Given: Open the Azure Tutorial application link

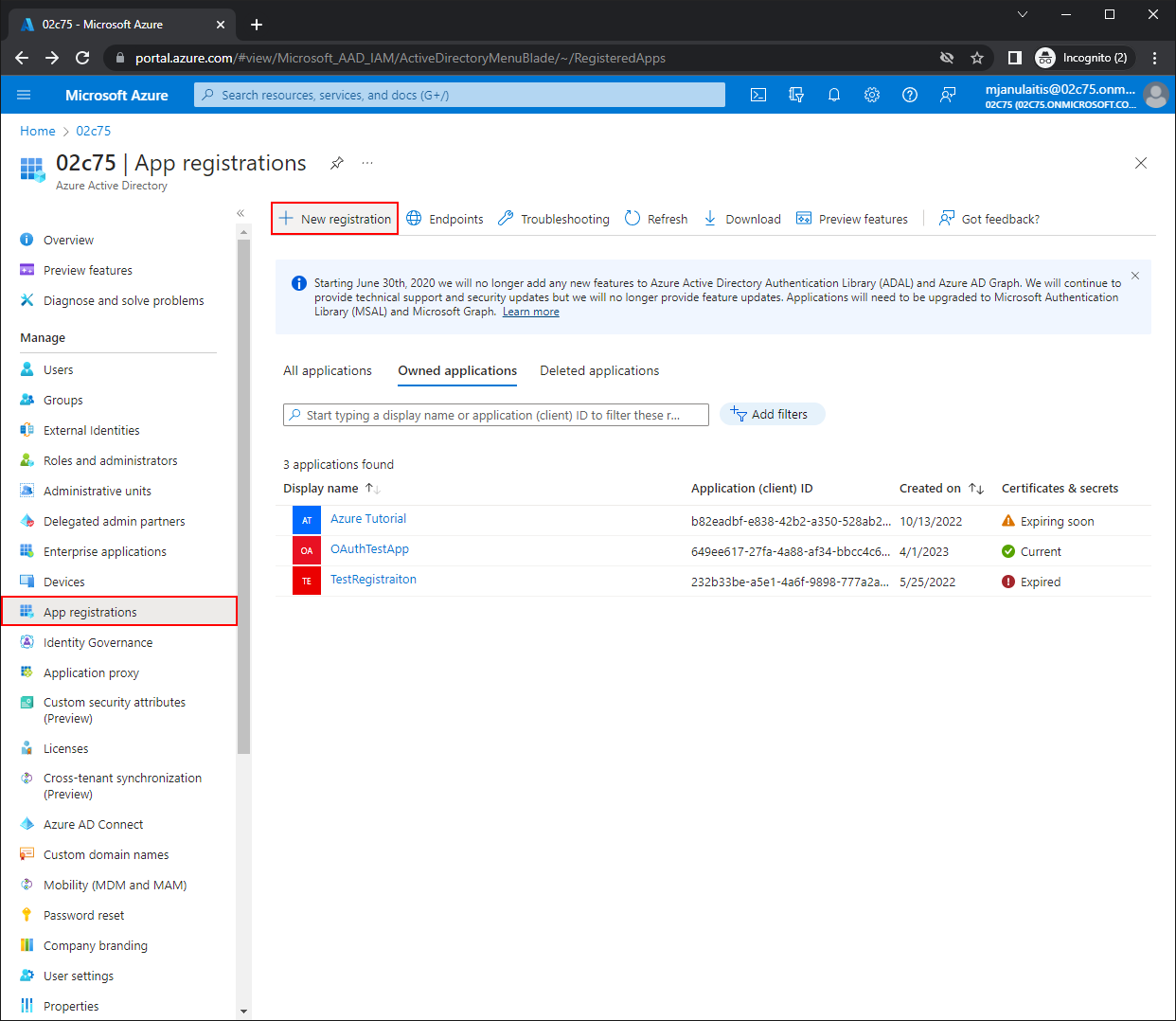Looking at the screenshot, I should point(368,519).
